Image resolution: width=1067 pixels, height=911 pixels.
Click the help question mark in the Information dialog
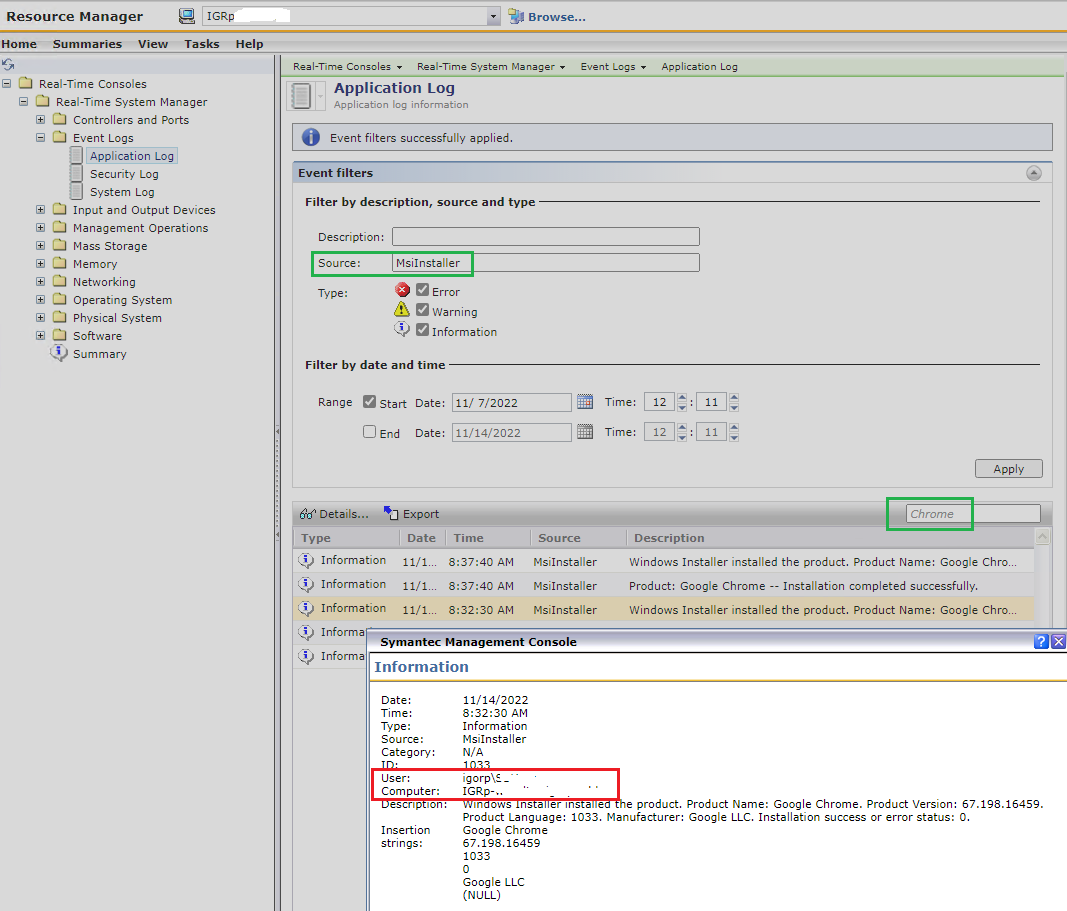pos(1041,641)
